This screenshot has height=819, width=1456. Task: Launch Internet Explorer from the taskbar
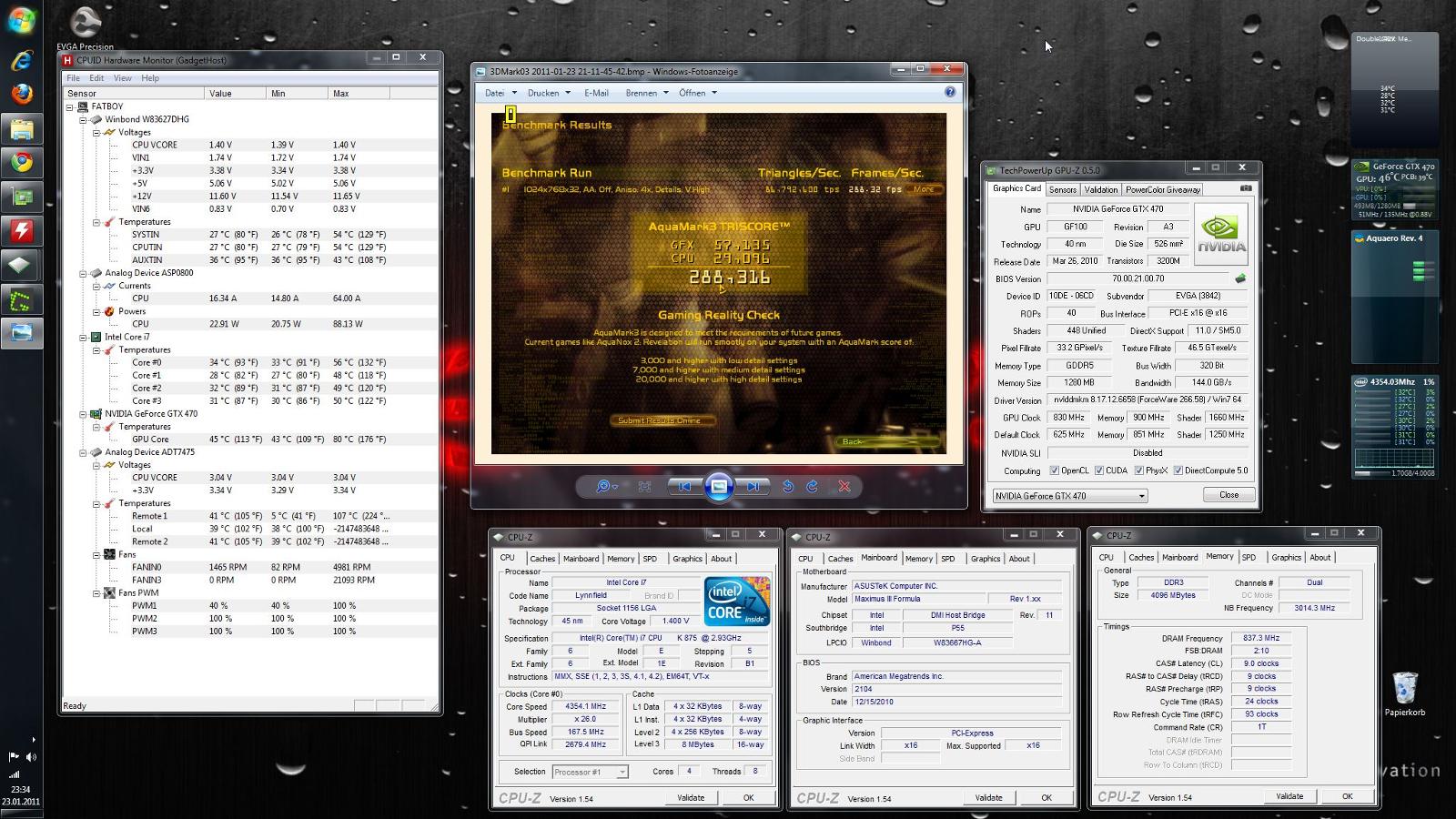pyautogui.click(x=21, y=61)
